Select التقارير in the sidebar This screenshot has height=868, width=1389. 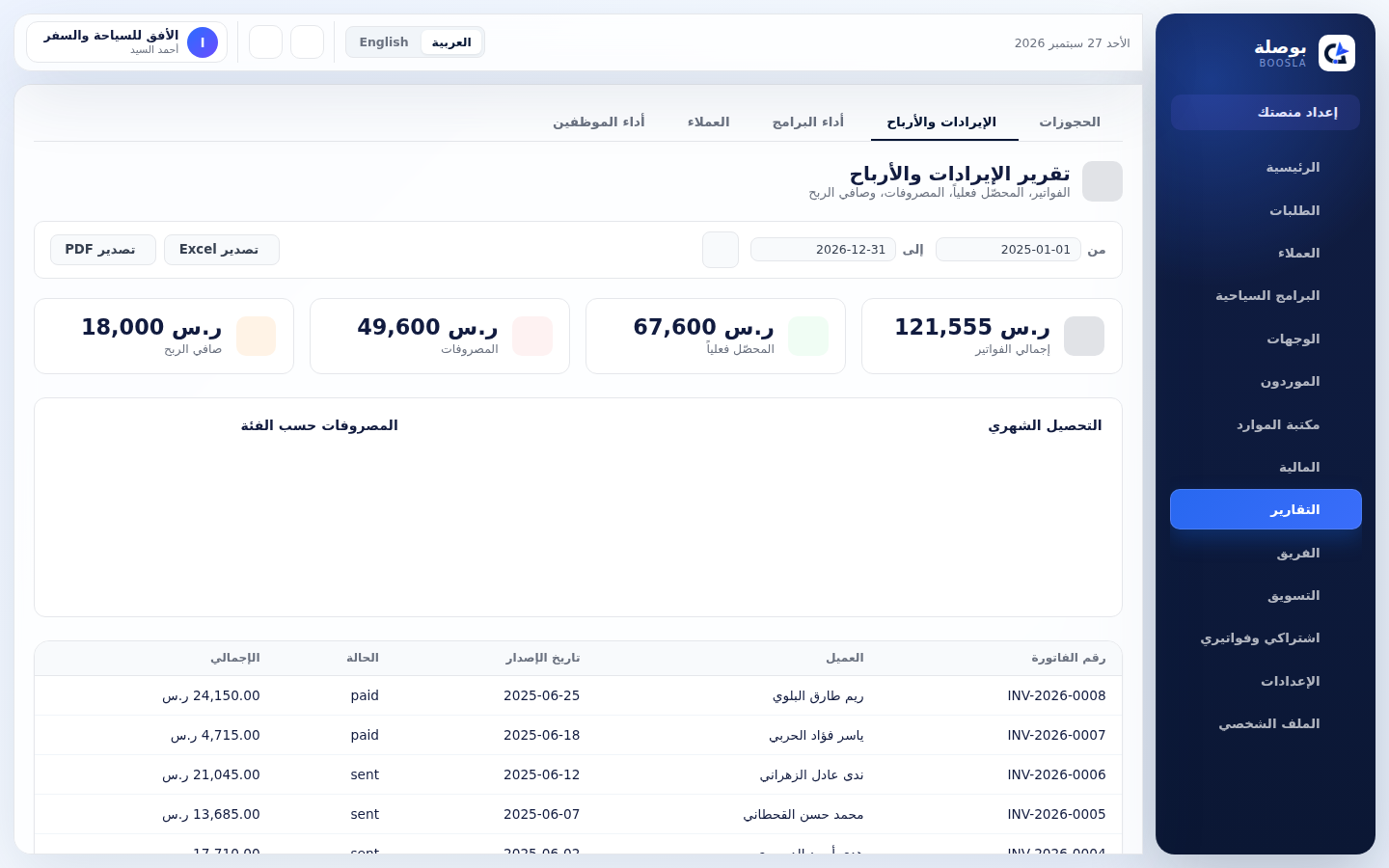click(x=1266, y=509)
